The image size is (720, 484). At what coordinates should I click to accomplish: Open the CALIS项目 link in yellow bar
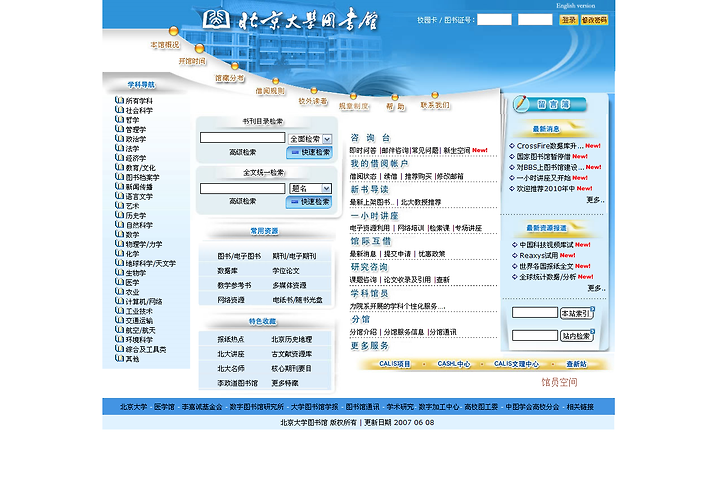[x=394, y=364]
